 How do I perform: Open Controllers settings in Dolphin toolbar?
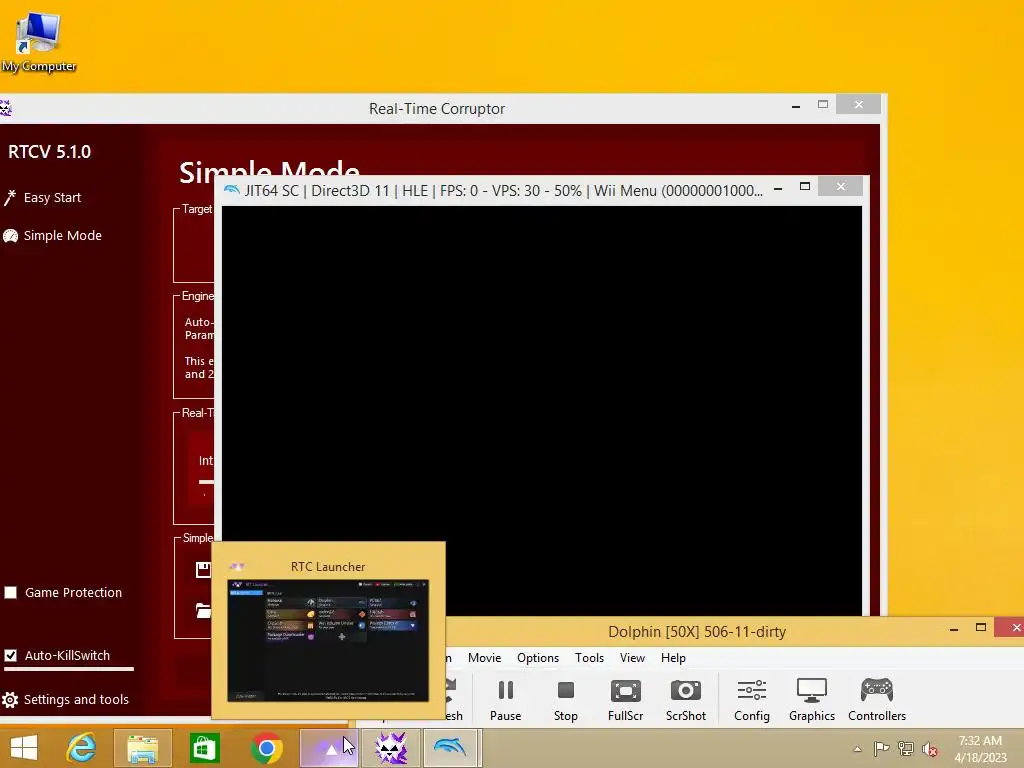click(x=877, y=699)
